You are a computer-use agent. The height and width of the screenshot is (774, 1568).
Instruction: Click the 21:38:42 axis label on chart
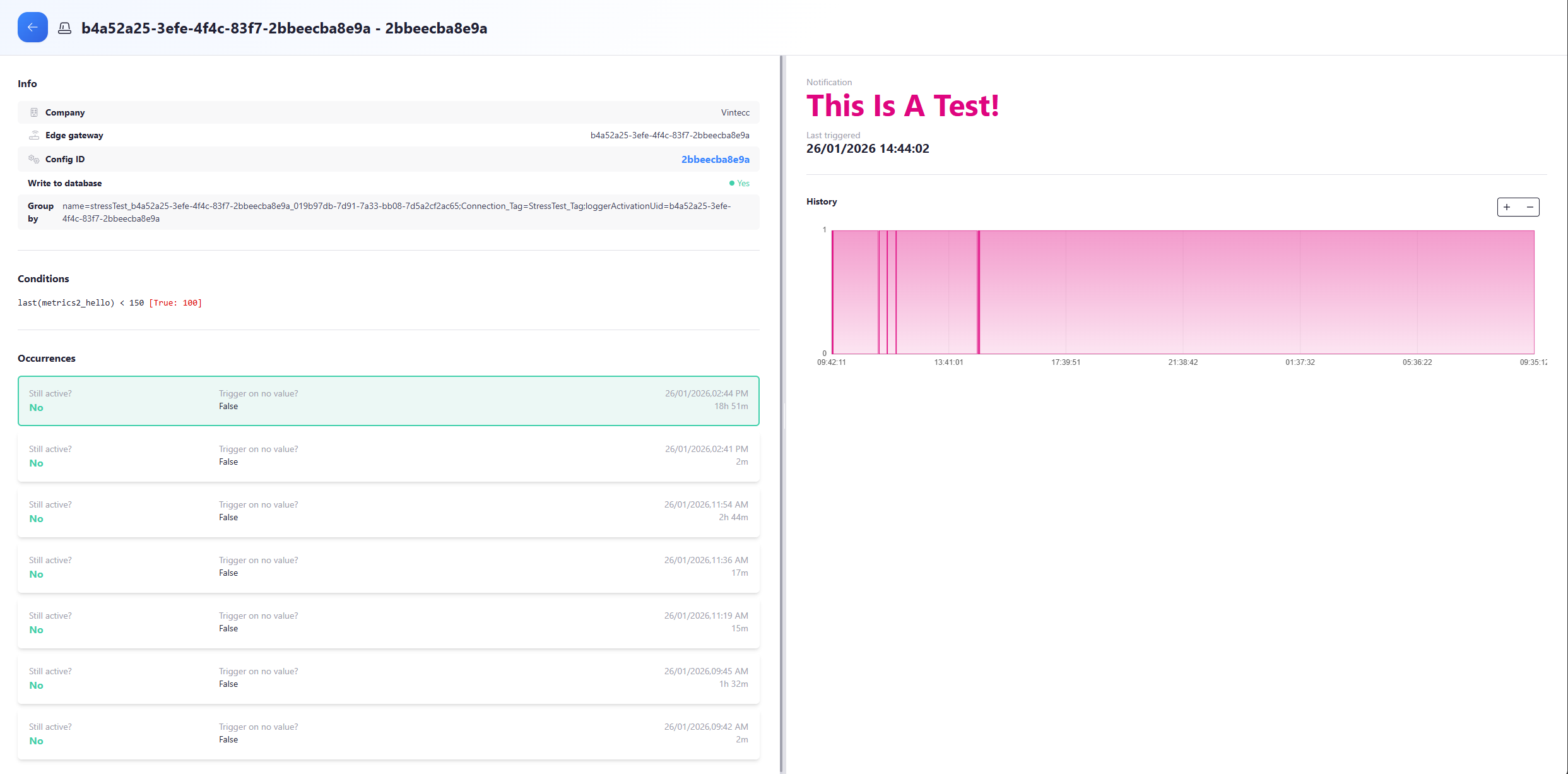(x=1183, y=362)
